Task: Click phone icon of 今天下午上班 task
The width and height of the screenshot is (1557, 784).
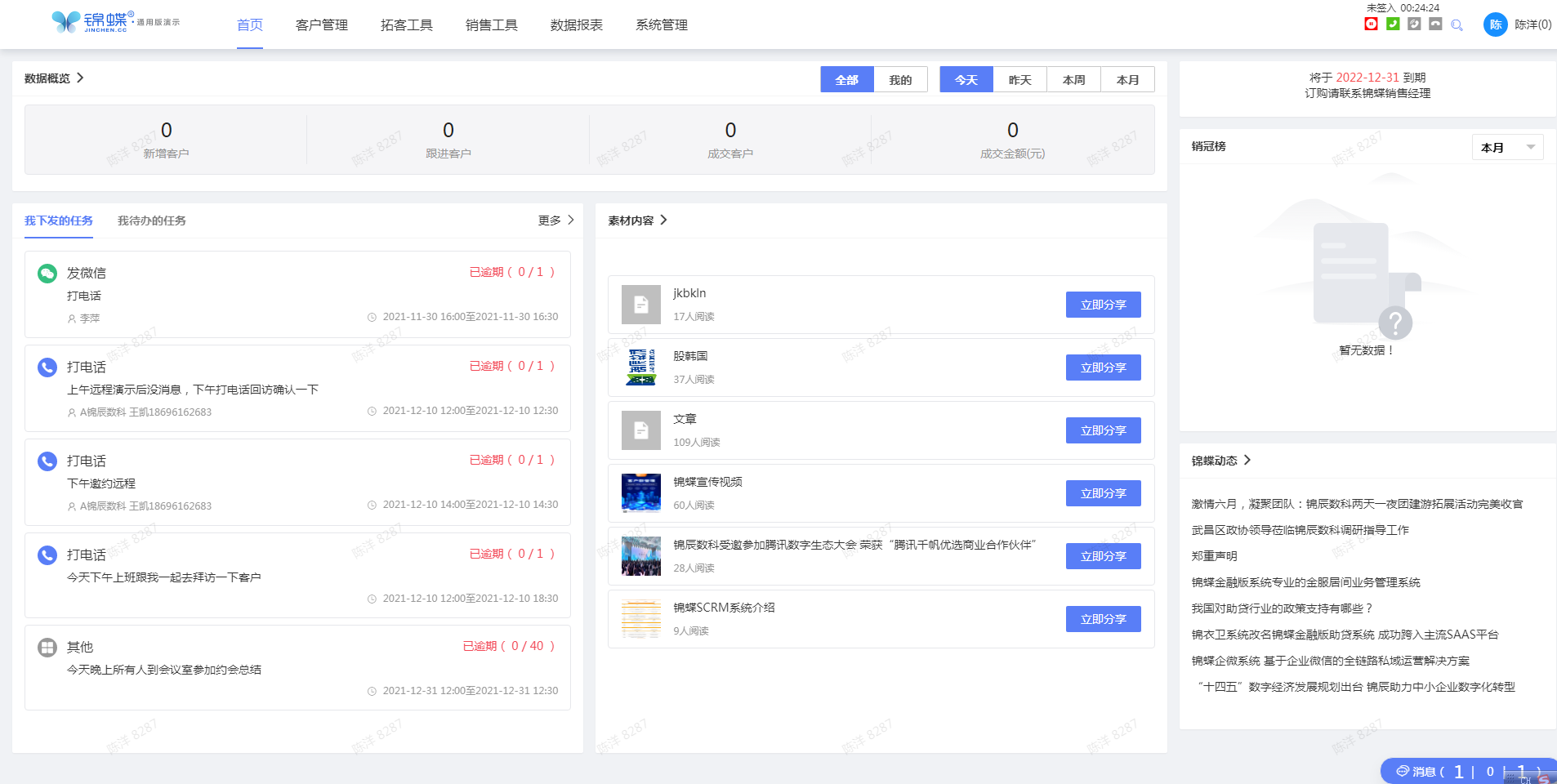Action: [x=47, y=555]
